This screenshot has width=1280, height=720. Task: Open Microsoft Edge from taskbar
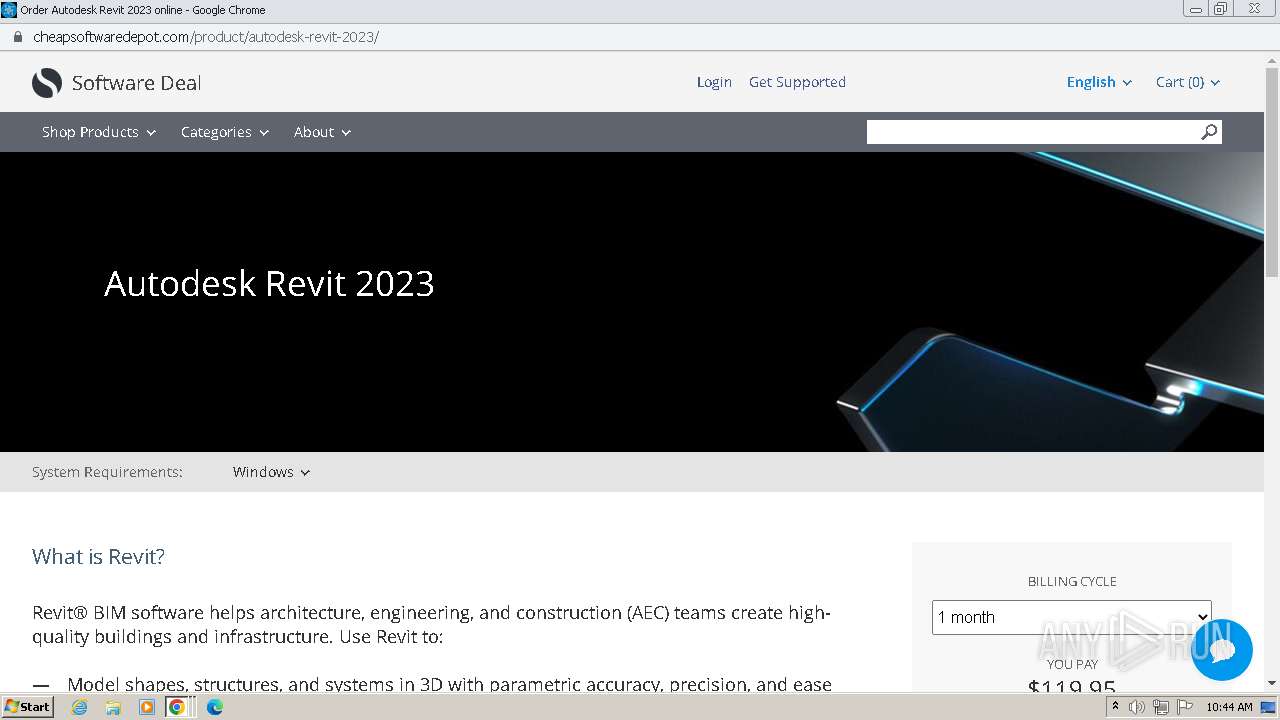coord(215,707)
